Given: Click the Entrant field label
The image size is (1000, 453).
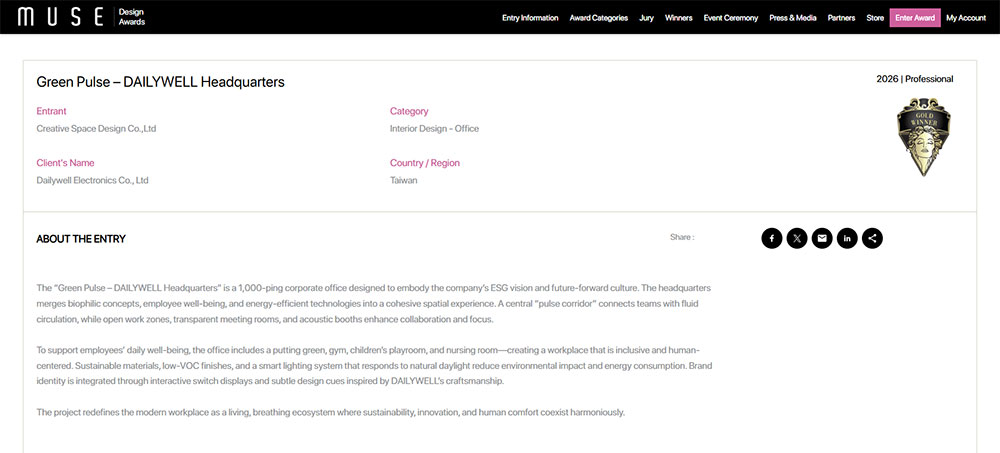Looking at the screenshot, I should pyautogui.click(x=51, y=111).
